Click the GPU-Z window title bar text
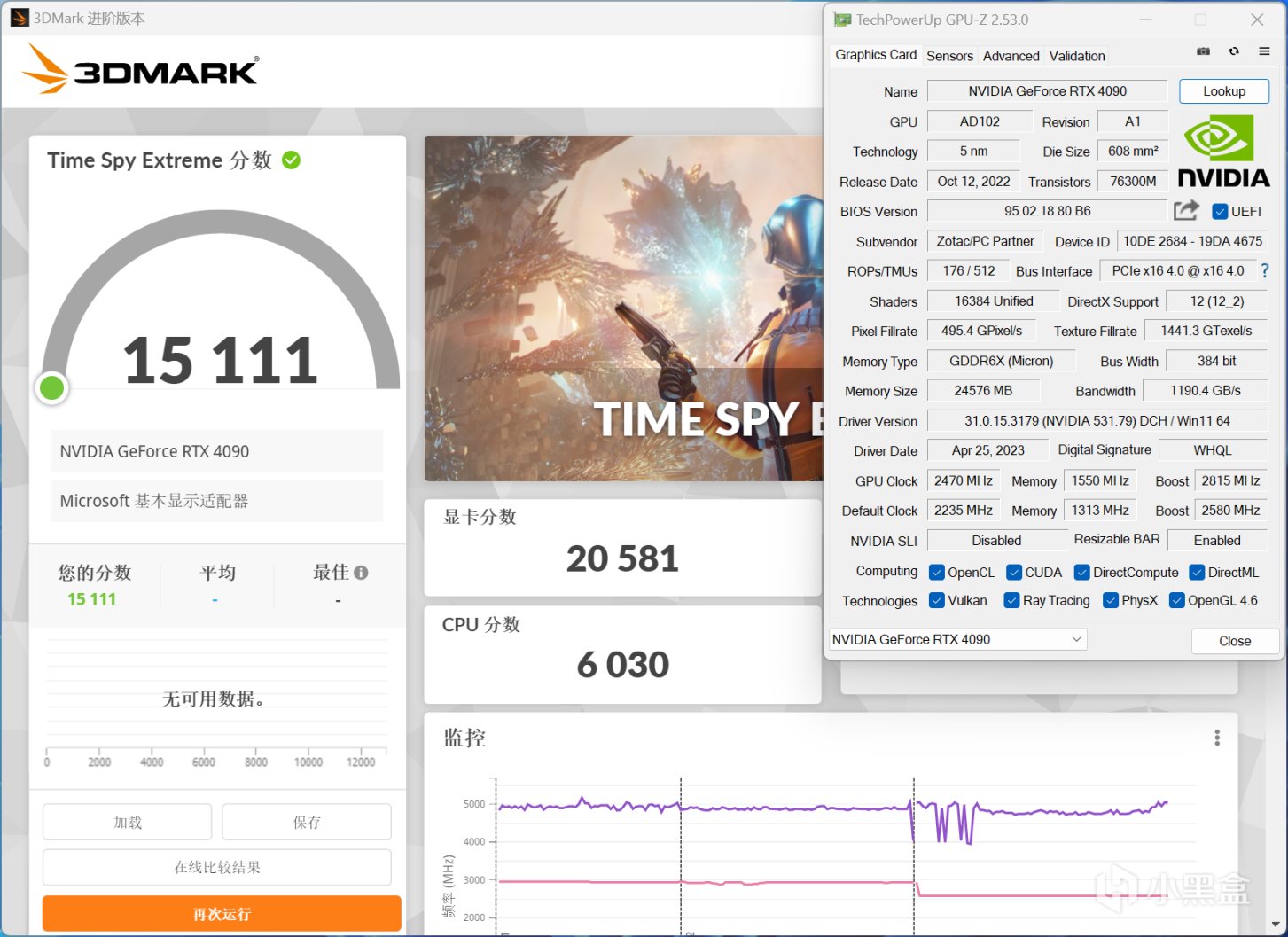Screen dimensions: 1288x937 pos(941,20)
